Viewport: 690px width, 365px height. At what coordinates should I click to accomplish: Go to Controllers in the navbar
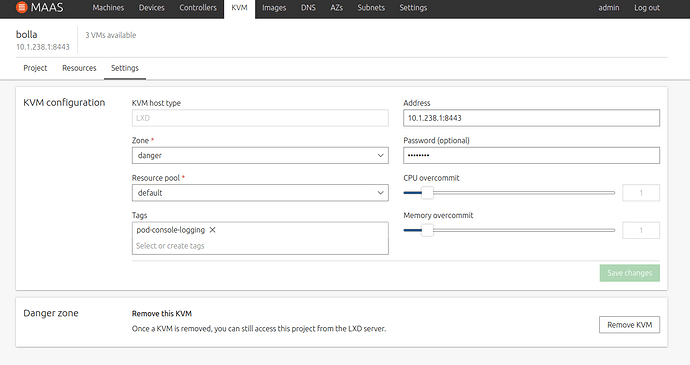coord(198,8)
